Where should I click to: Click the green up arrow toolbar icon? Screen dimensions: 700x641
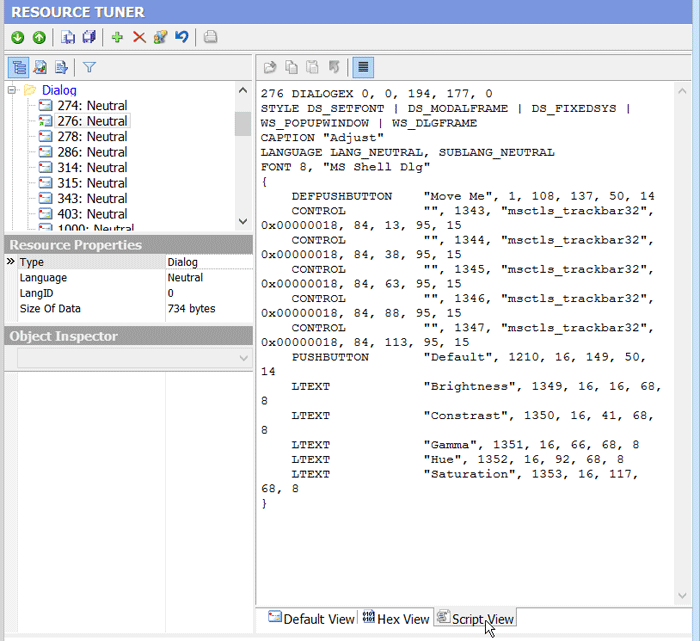coord(39,38)
